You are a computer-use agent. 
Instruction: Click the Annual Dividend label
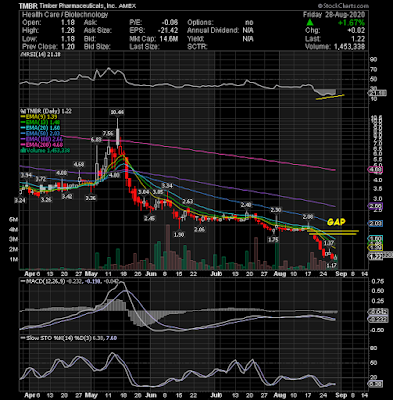(x=213, y=31)
